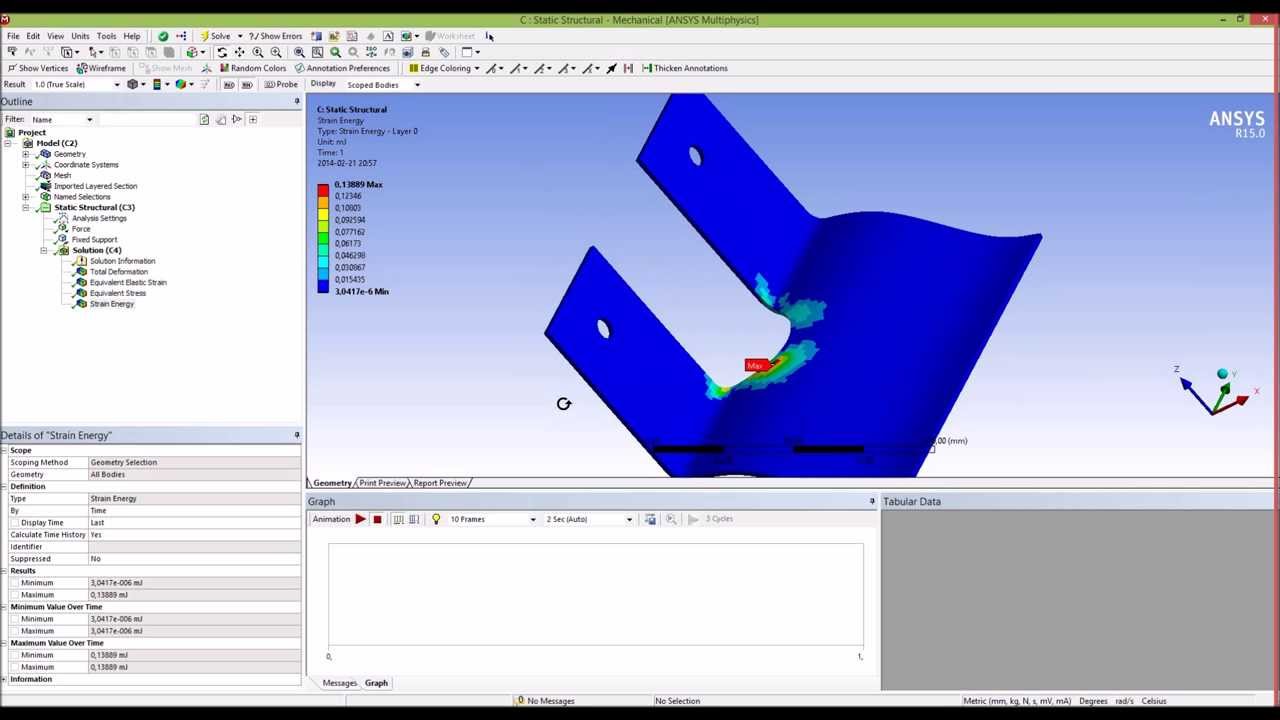Click the export video file icon
Image resolution: width=1280 pixels, height=720 pixels.
coord(650,519)
